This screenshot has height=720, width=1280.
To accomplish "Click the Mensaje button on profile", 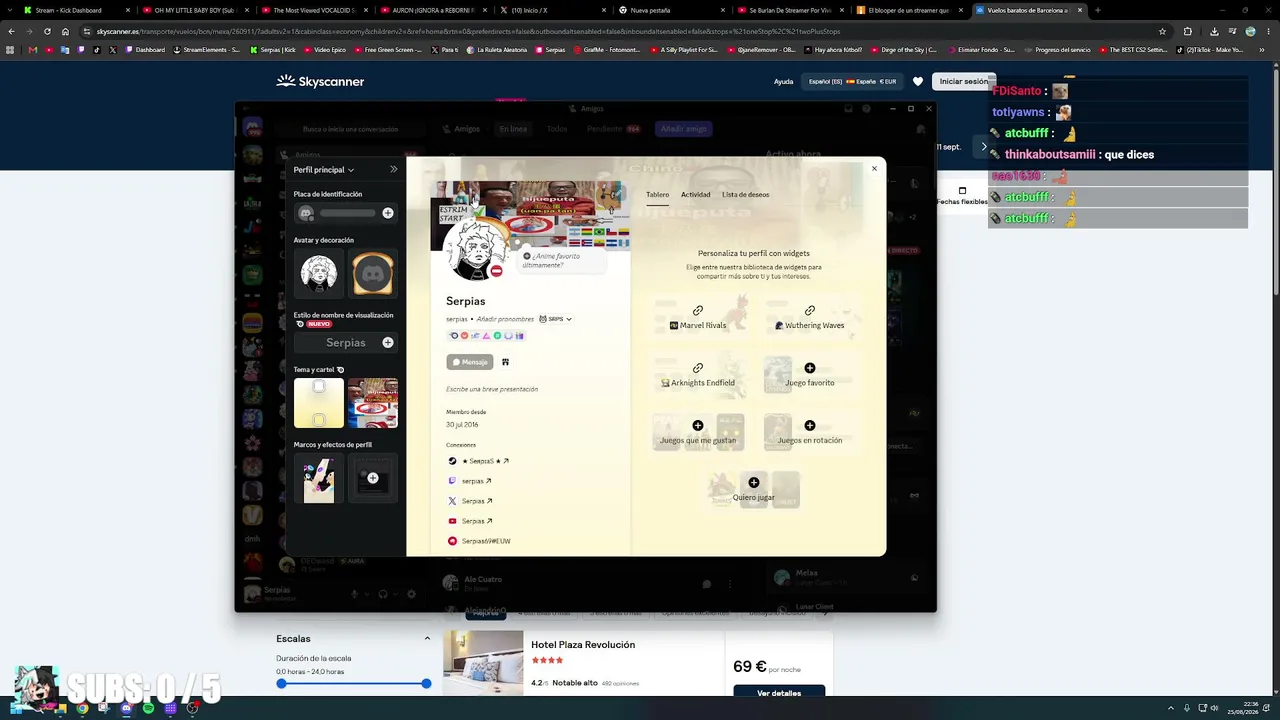I will point(470,362).
